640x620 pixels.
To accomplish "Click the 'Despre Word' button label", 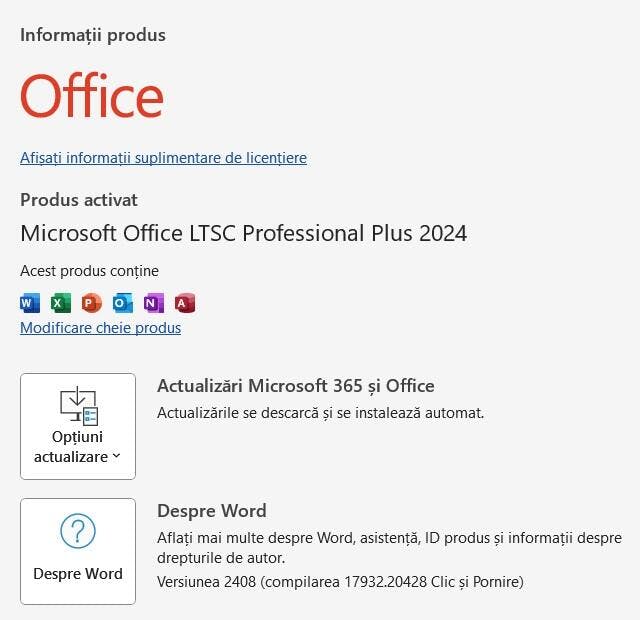I will coord(78,573).
